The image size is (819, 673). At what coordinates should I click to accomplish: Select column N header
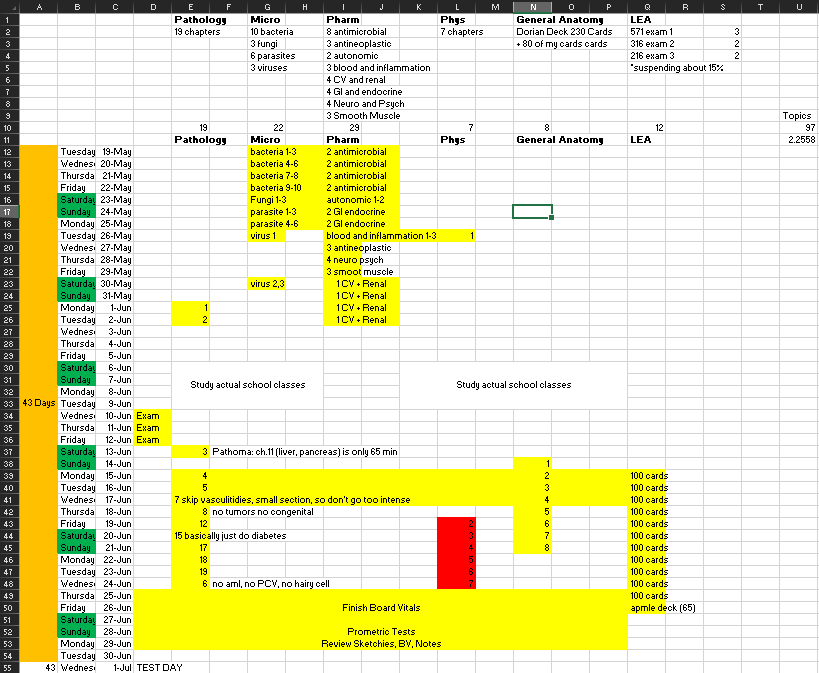click(532, 6)
